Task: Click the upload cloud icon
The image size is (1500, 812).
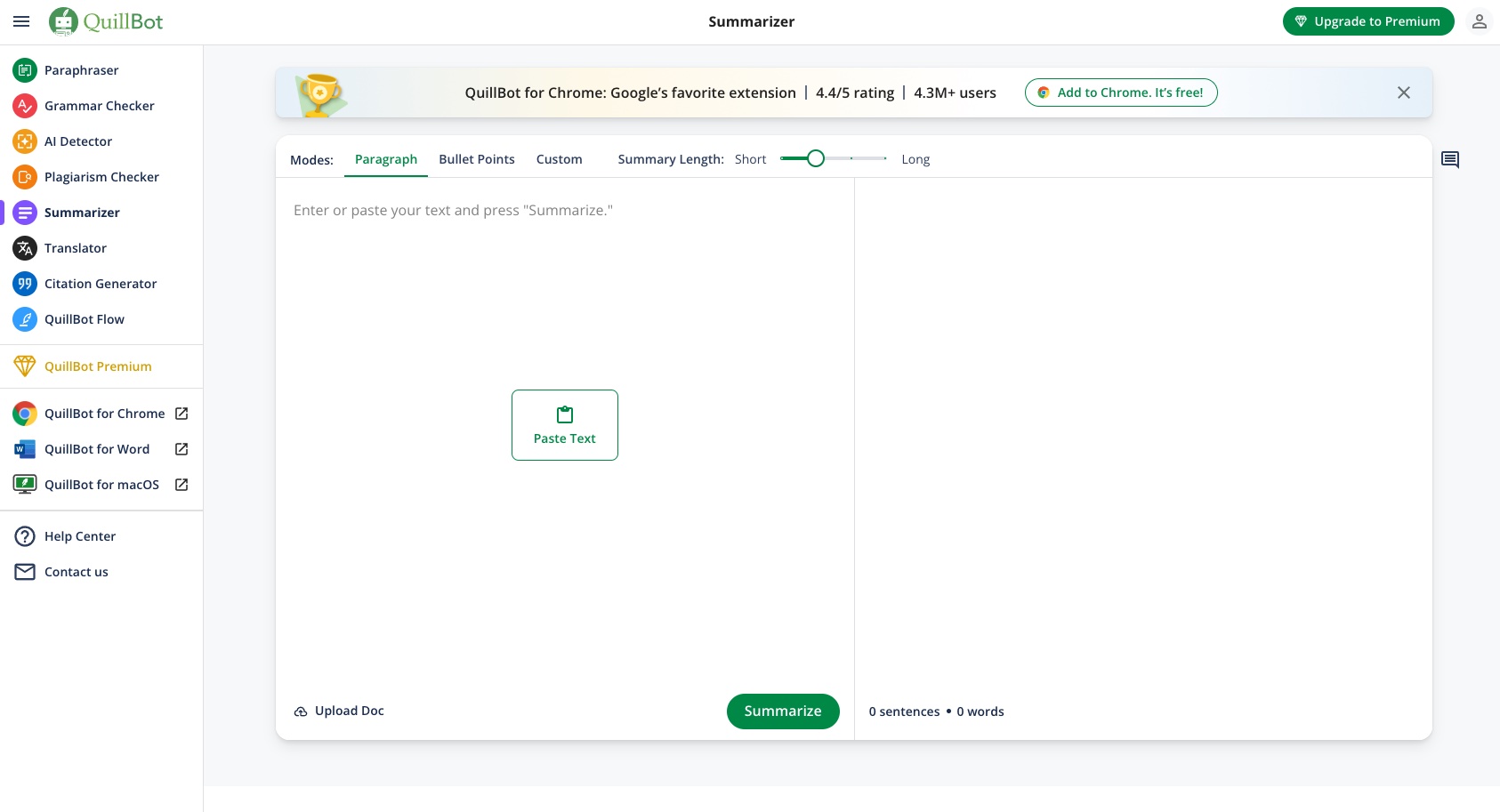Action: coord(301,712)
